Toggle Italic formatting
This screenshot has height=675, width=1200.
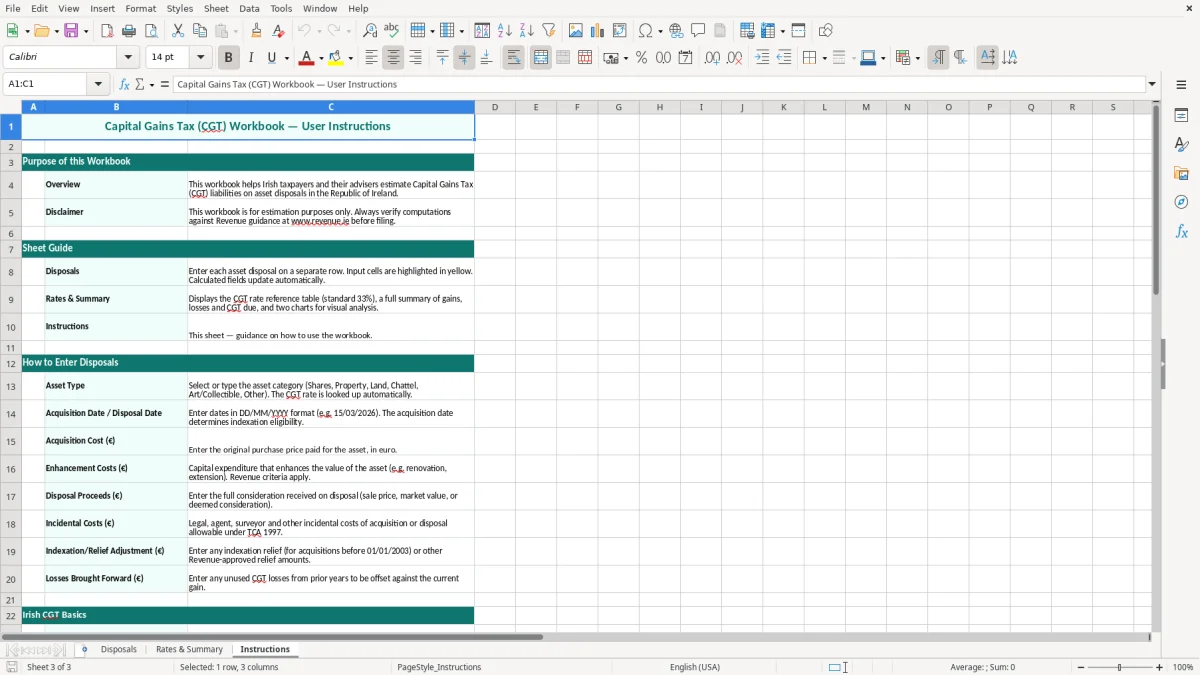pyautogui.click(x=251, y=58)
